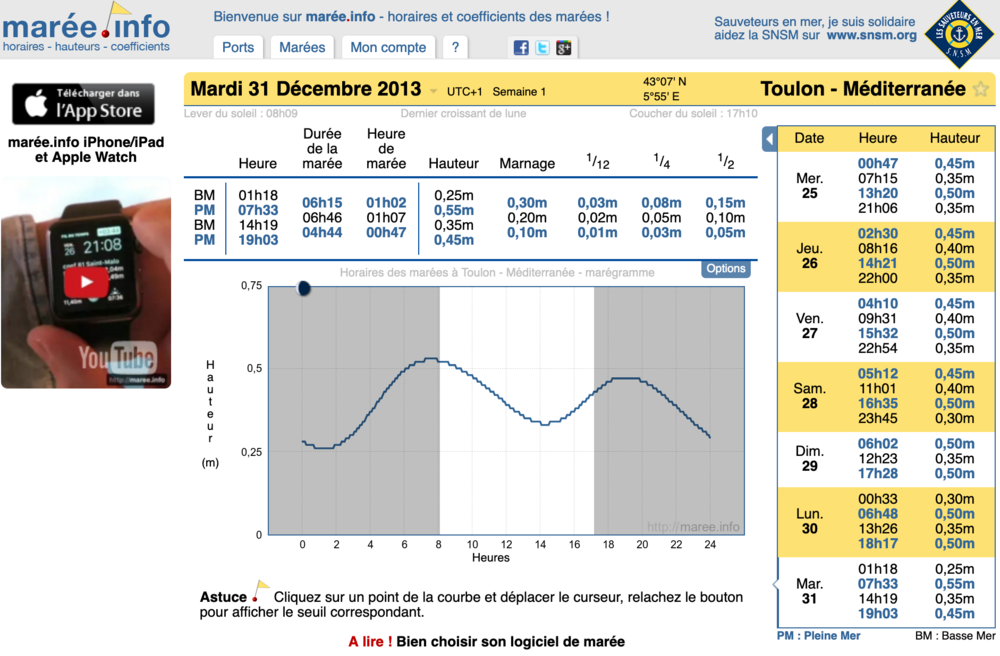The height and width of the screenshot is (656, 1000).
Task: Select Mer. 25 in the week list
Action: (x=809, y=186)
